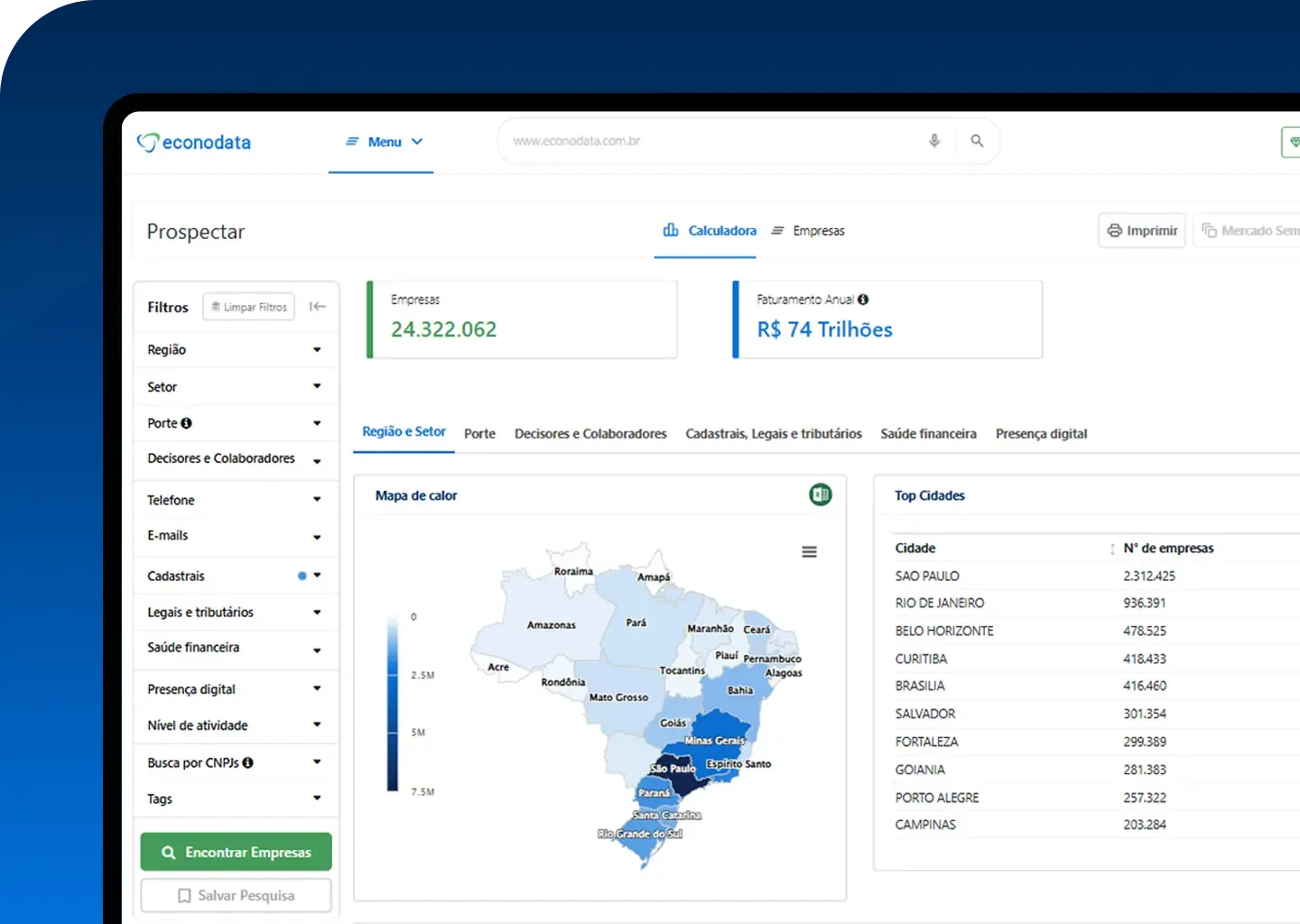Toggle the blue indicator on Cadastrais filter
The image size is (1300, 924).
[299, 575]
